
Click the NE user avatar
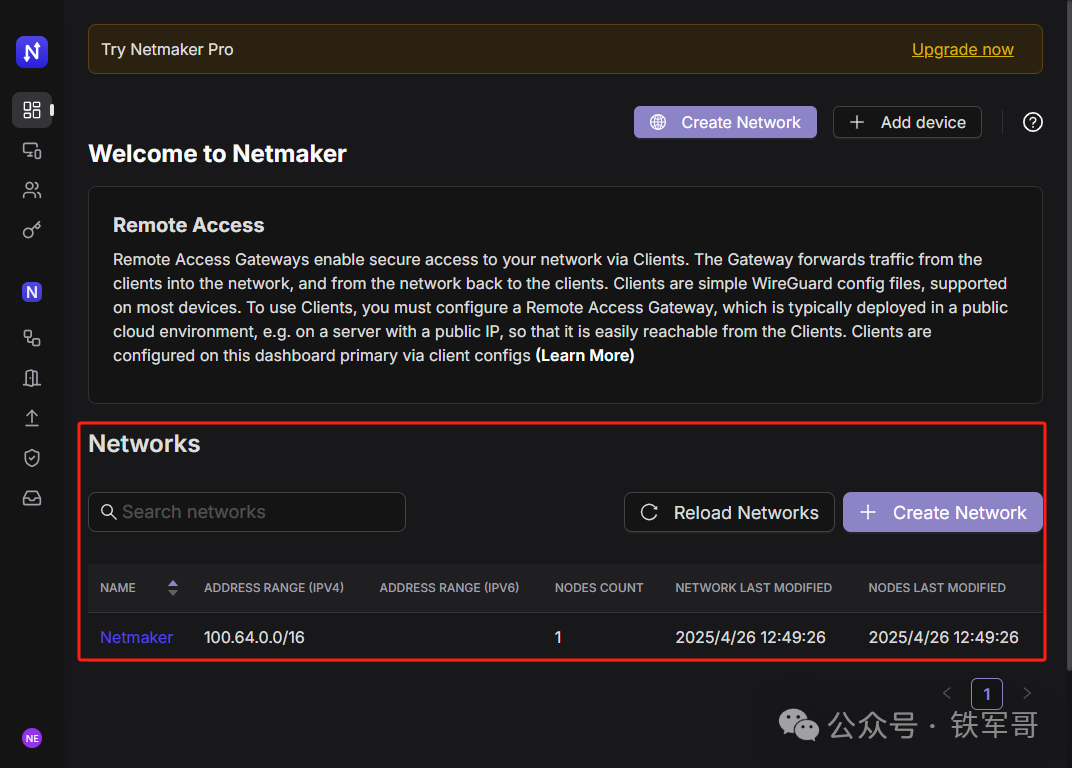[32, 738]
